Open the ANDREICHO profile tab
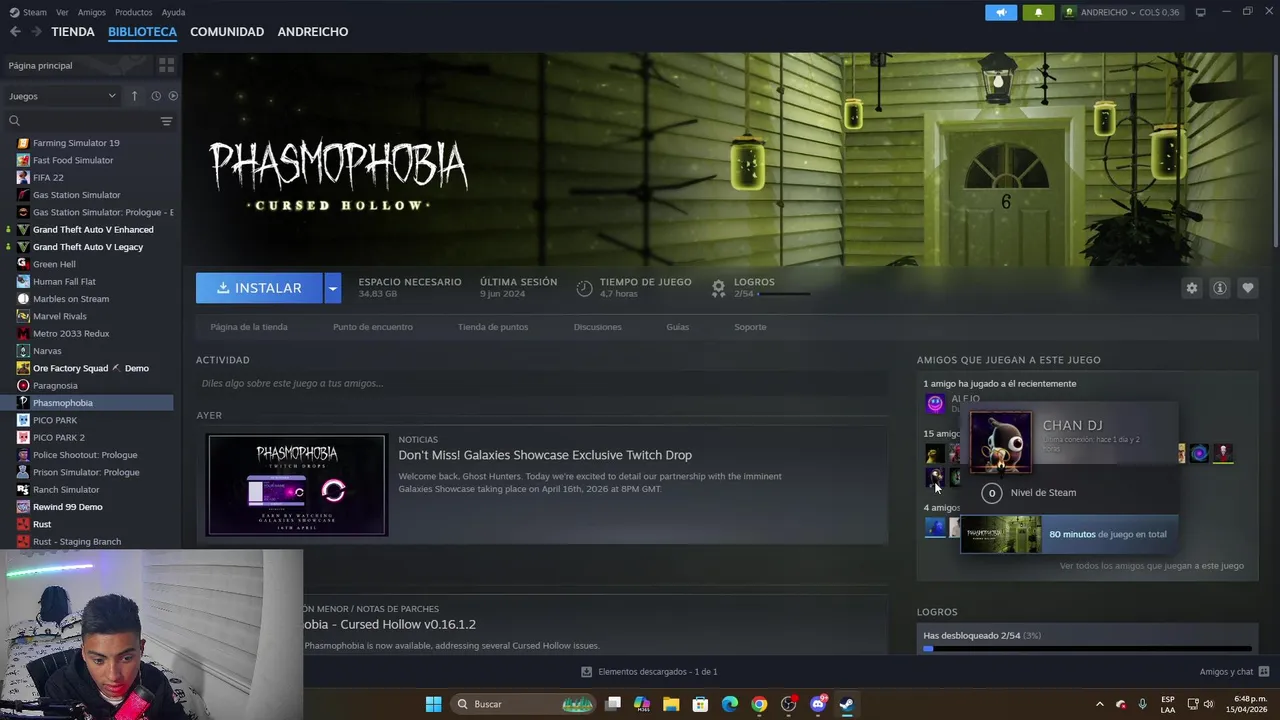The image size is (1280, 720). tap(313, 32)
